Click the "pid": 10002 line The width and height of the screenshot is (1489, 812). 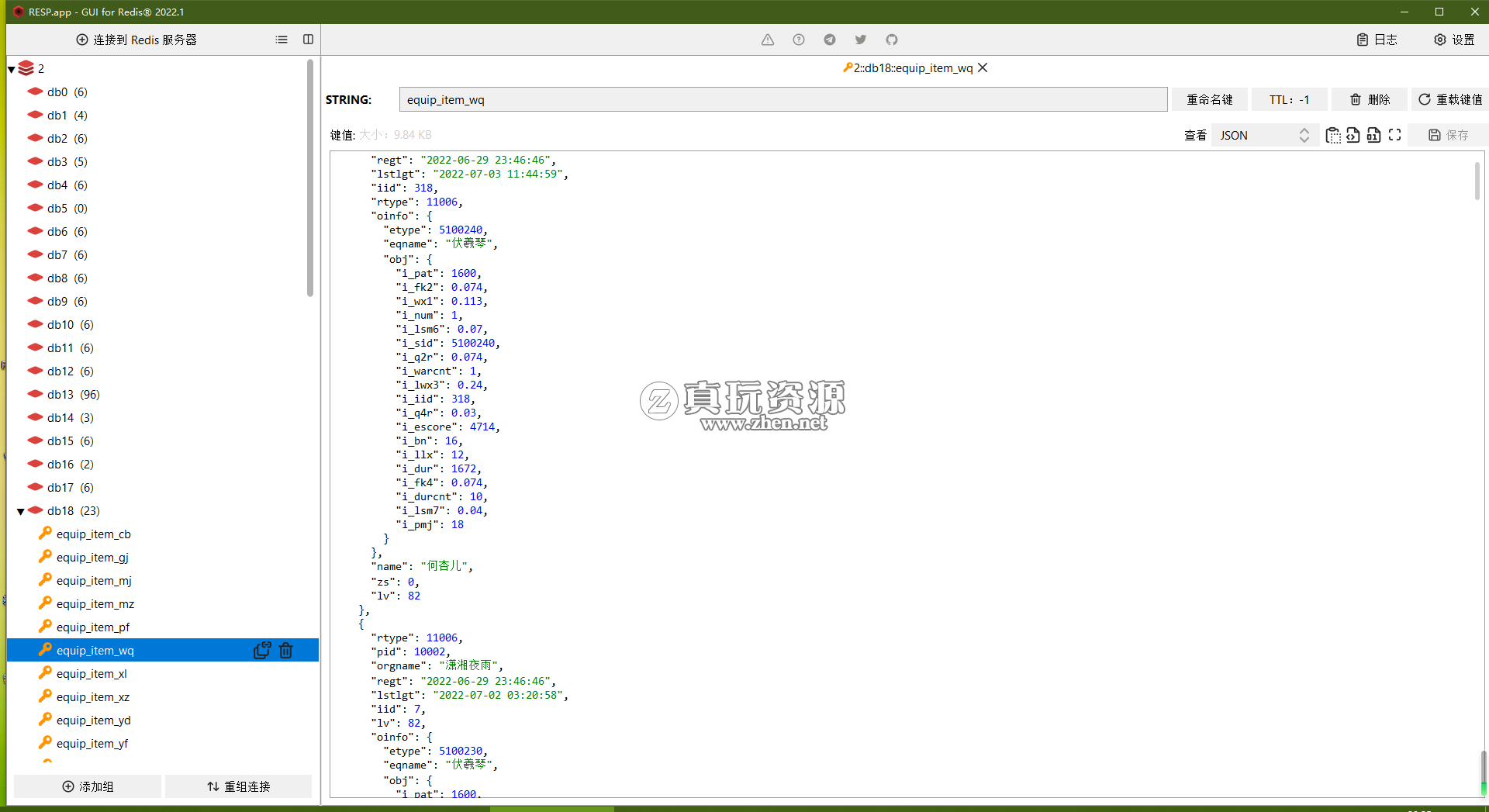pos(409,651)
